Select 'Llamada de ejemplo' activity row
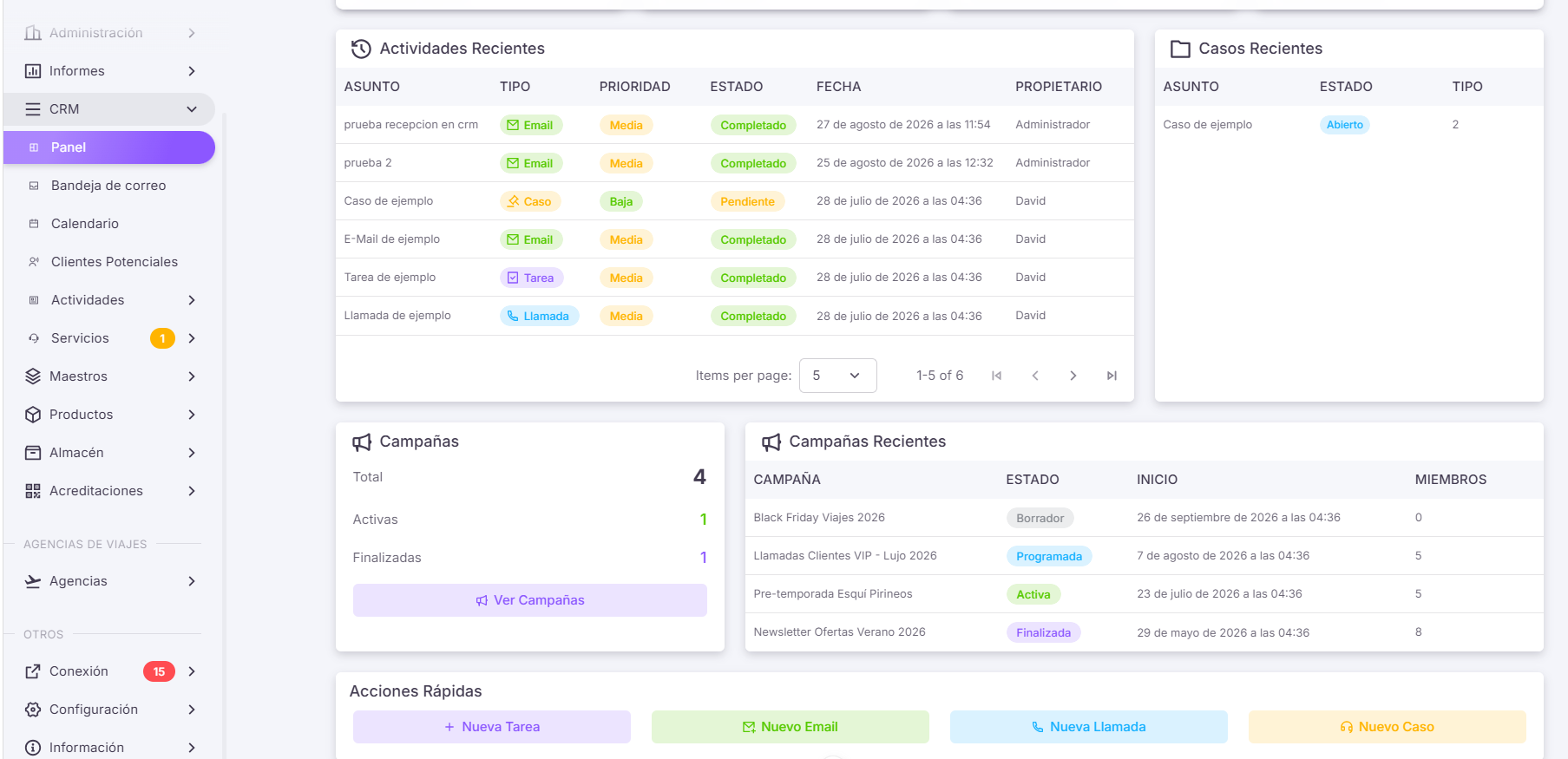This screenshot has width=1568, height=759. 734,316
